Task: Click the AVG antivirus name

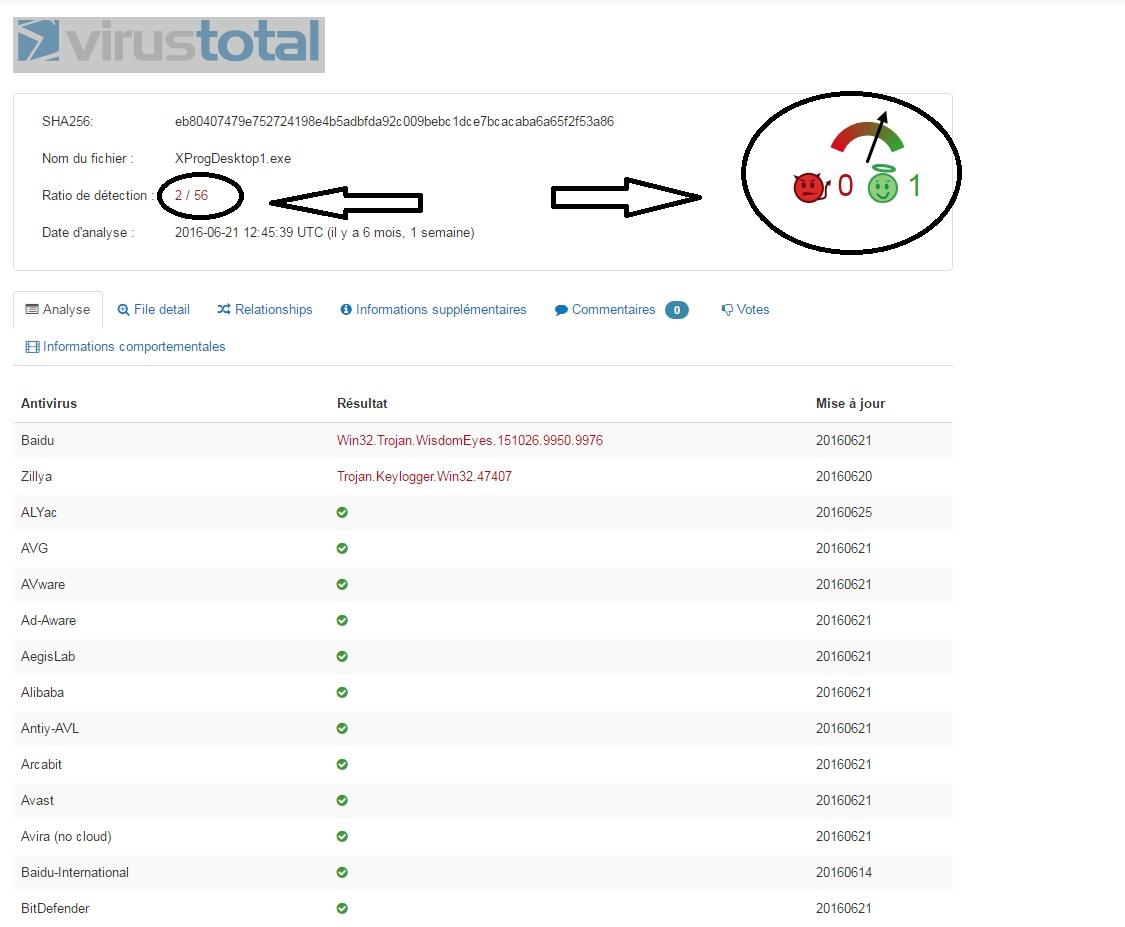Action: [34, 548]
